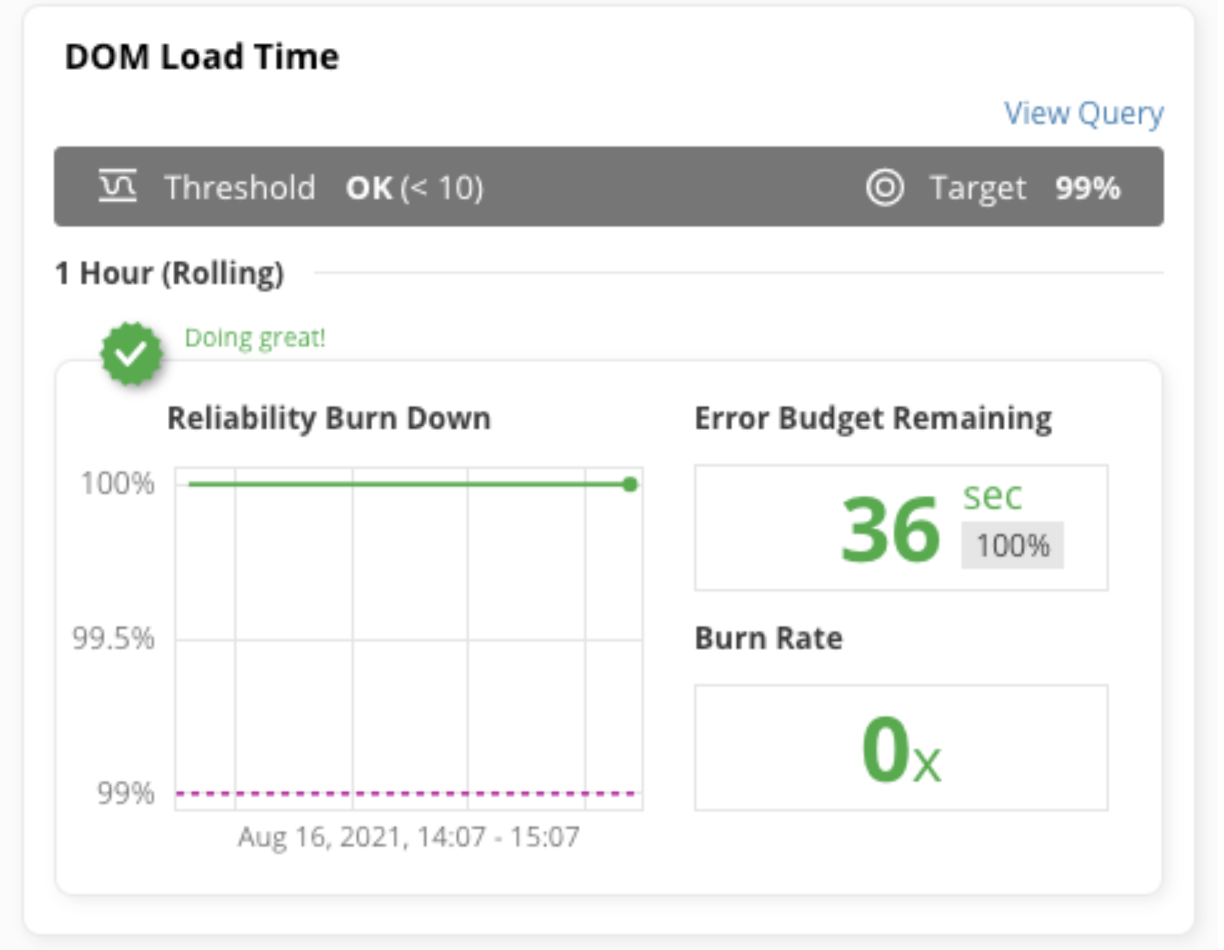The width and height of the screenshot is (1224, 950).
Task: Click the OK (< 10) threshold status
Action: (415, 188)
